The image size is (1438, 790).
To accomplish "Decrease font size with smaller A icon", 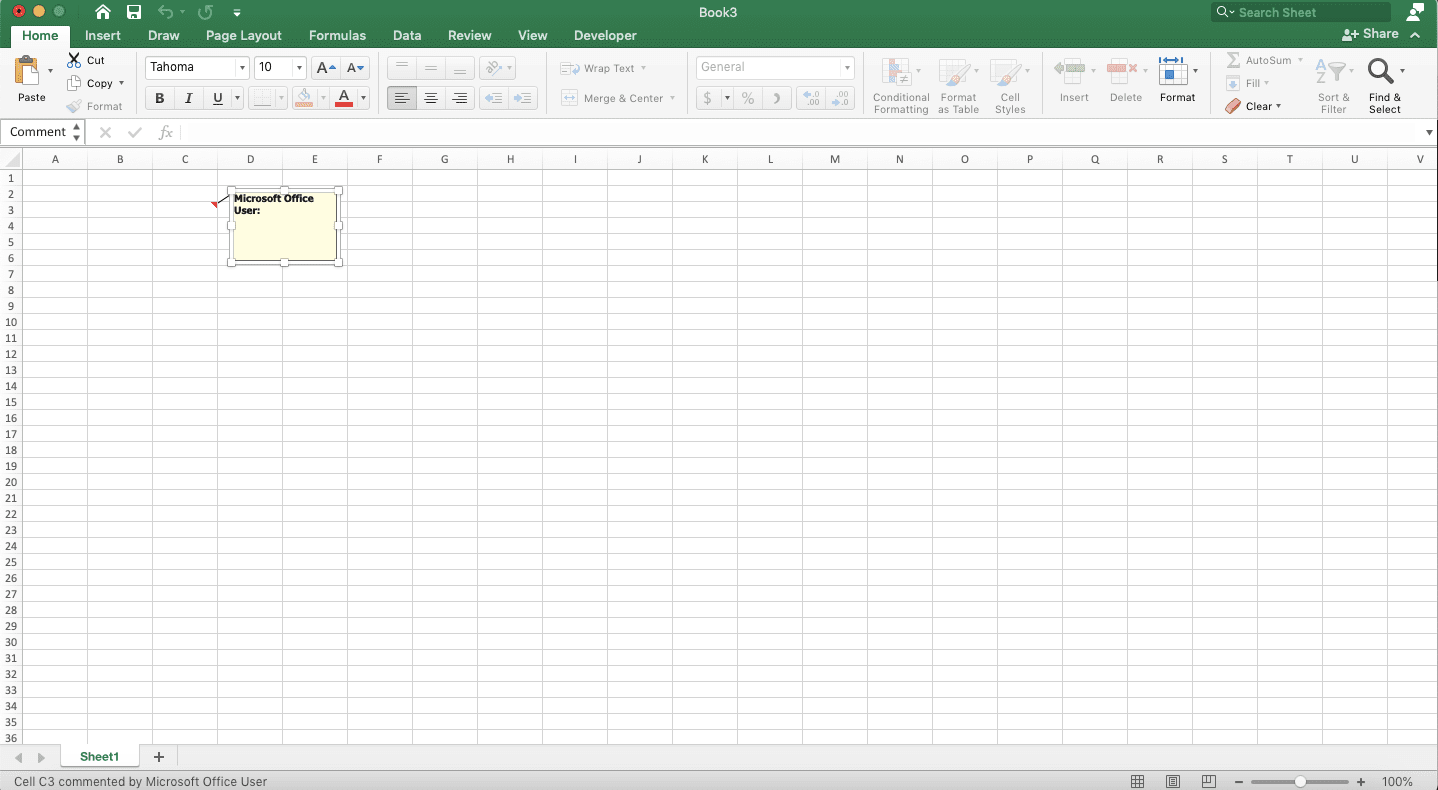I will point(356,67).
